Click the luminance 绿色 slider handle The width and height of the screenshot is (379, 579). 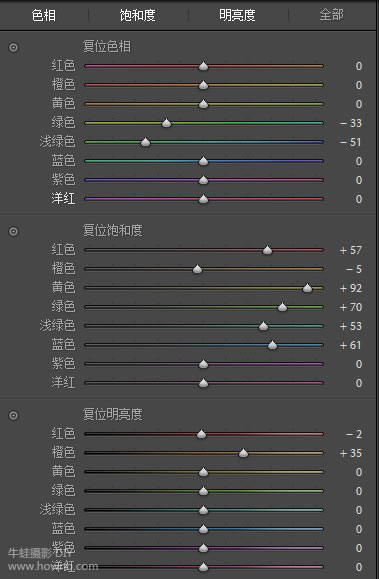[x=204, y=491]
